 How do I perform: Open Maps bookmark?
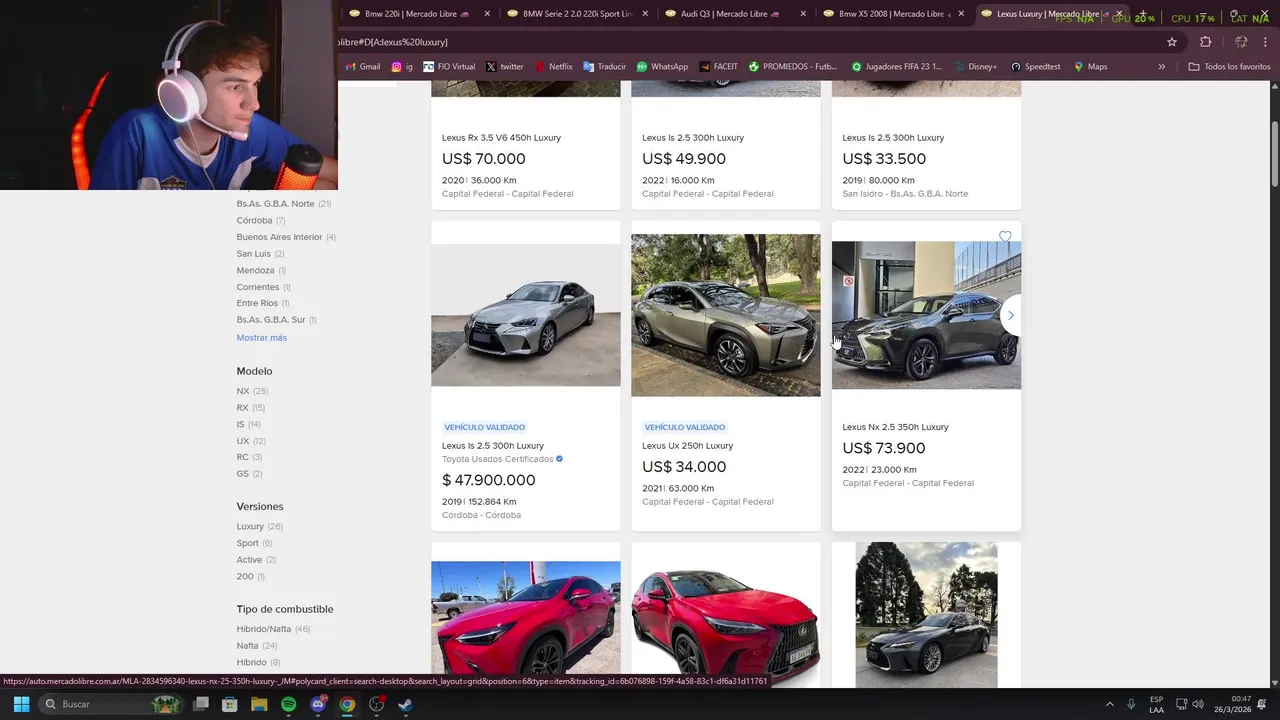(x=1090, y=67)
